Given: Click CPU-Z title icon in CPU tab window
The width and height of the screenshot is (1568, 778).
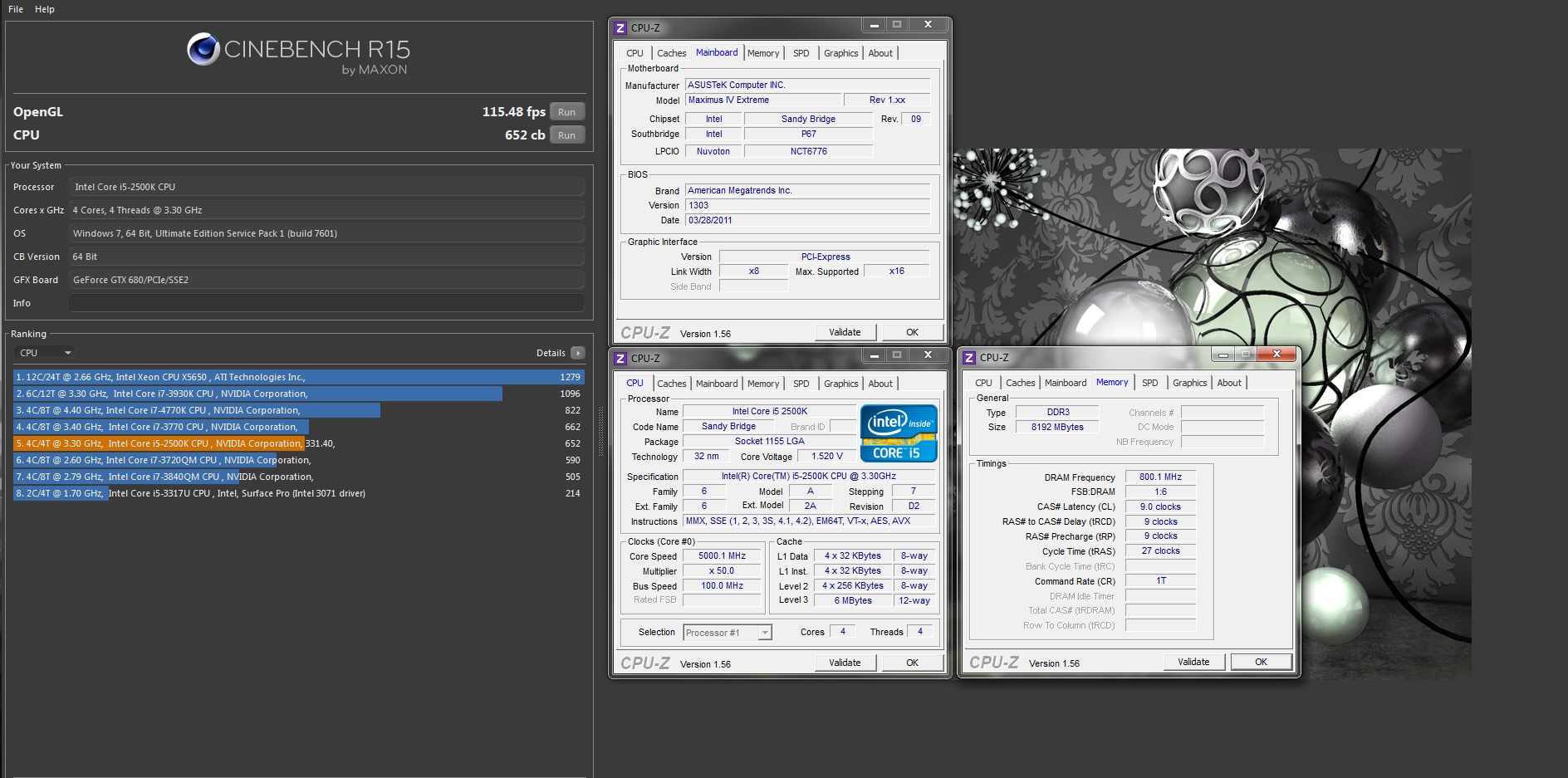Looking at the screenshot, I should coord(620,359).
